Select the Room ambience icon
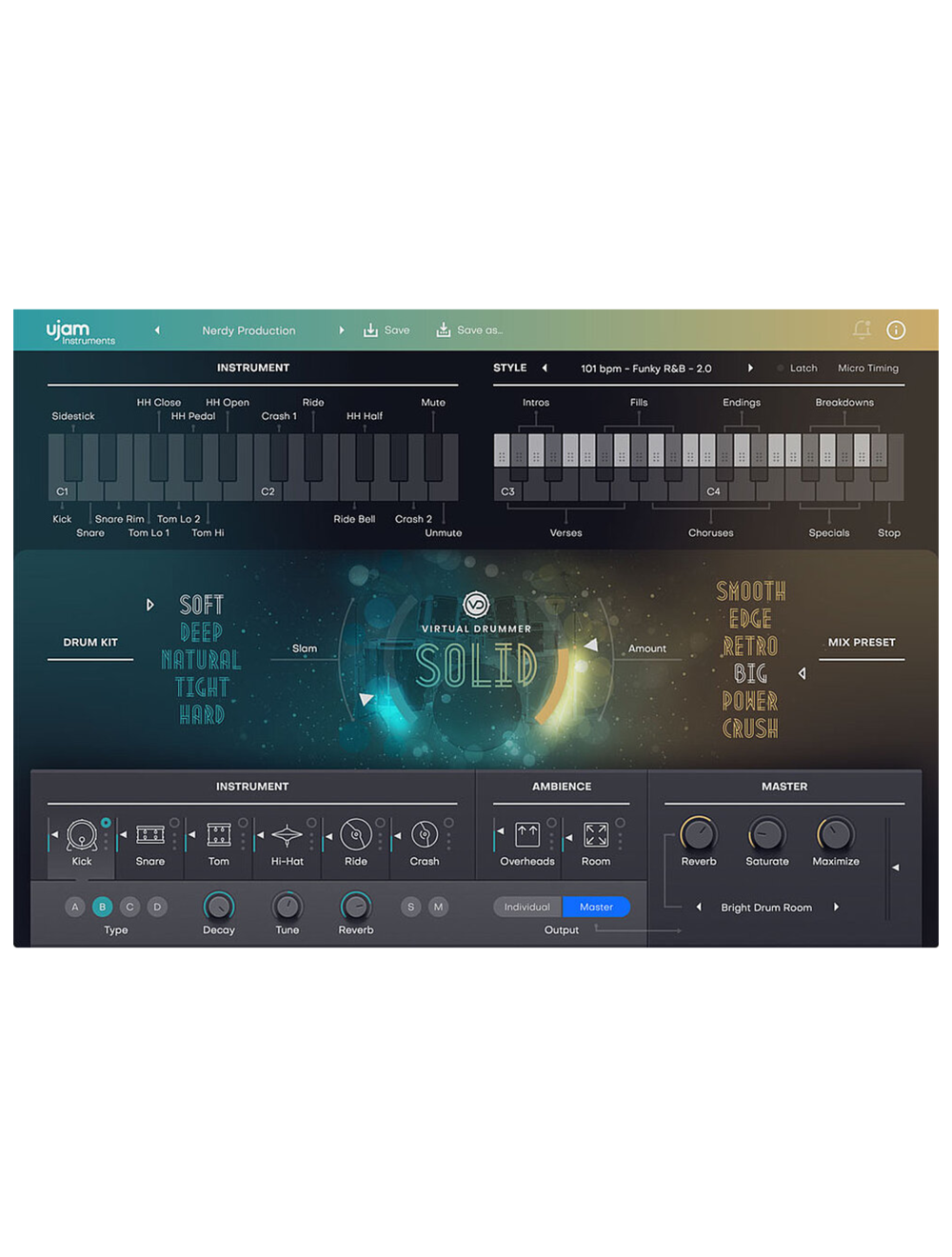 click(x=596, y=836)
